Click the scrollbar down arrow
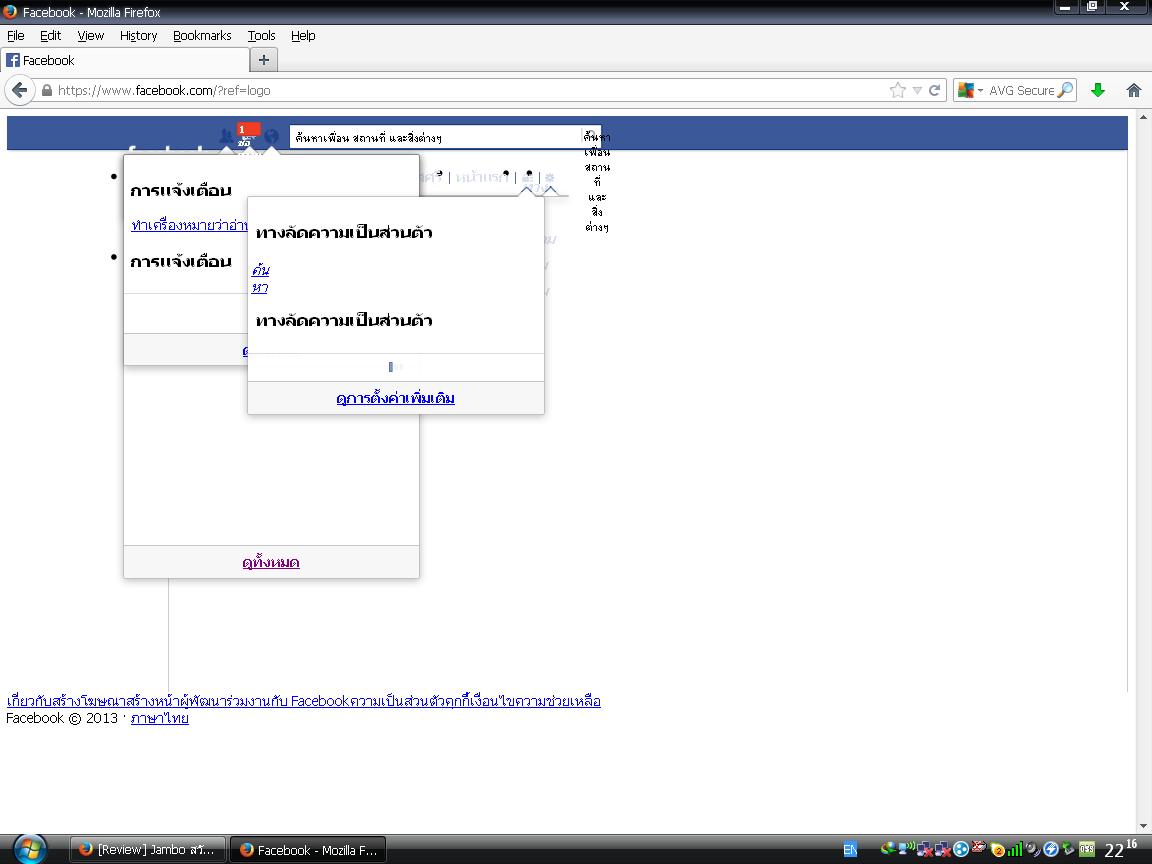1152x864 pixels. pyautogui.click(x=1143, y=827)
